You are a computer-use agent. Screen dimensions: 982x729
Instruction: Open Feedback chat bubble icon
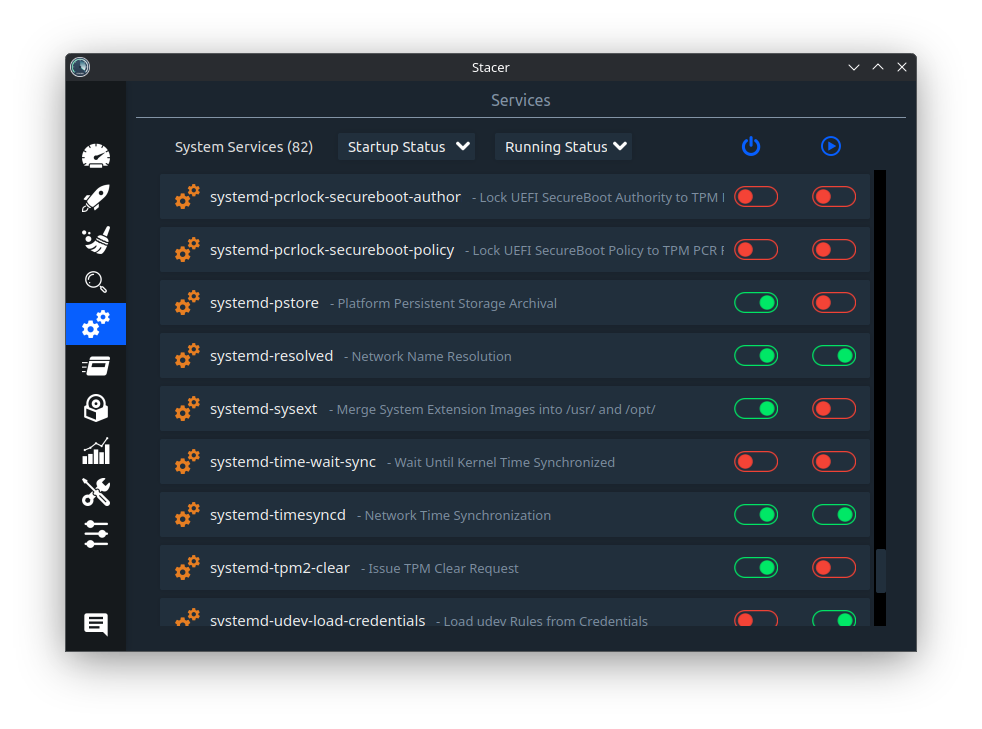click(x=96, y=624)
